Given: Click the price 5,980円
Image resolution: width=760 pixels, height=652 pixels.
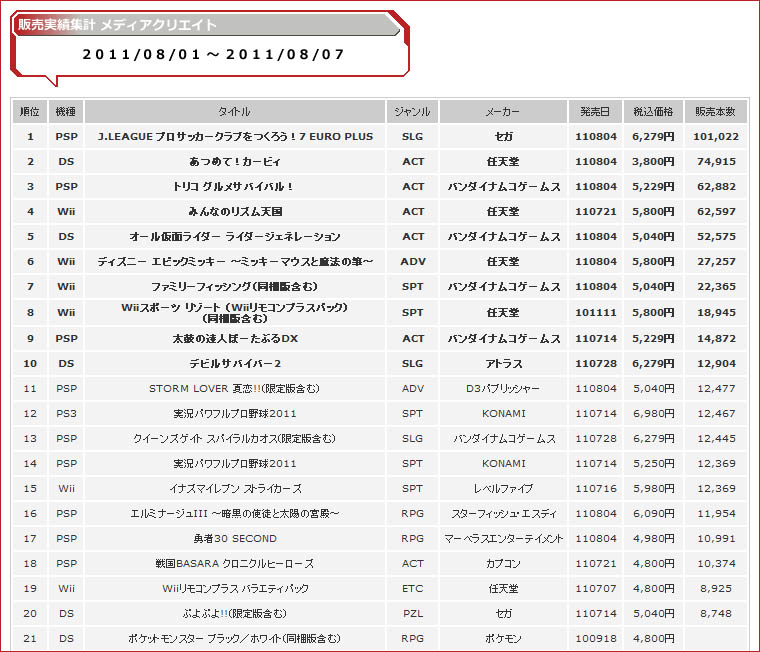Looking at the screenshot, I should coord(653,489).
